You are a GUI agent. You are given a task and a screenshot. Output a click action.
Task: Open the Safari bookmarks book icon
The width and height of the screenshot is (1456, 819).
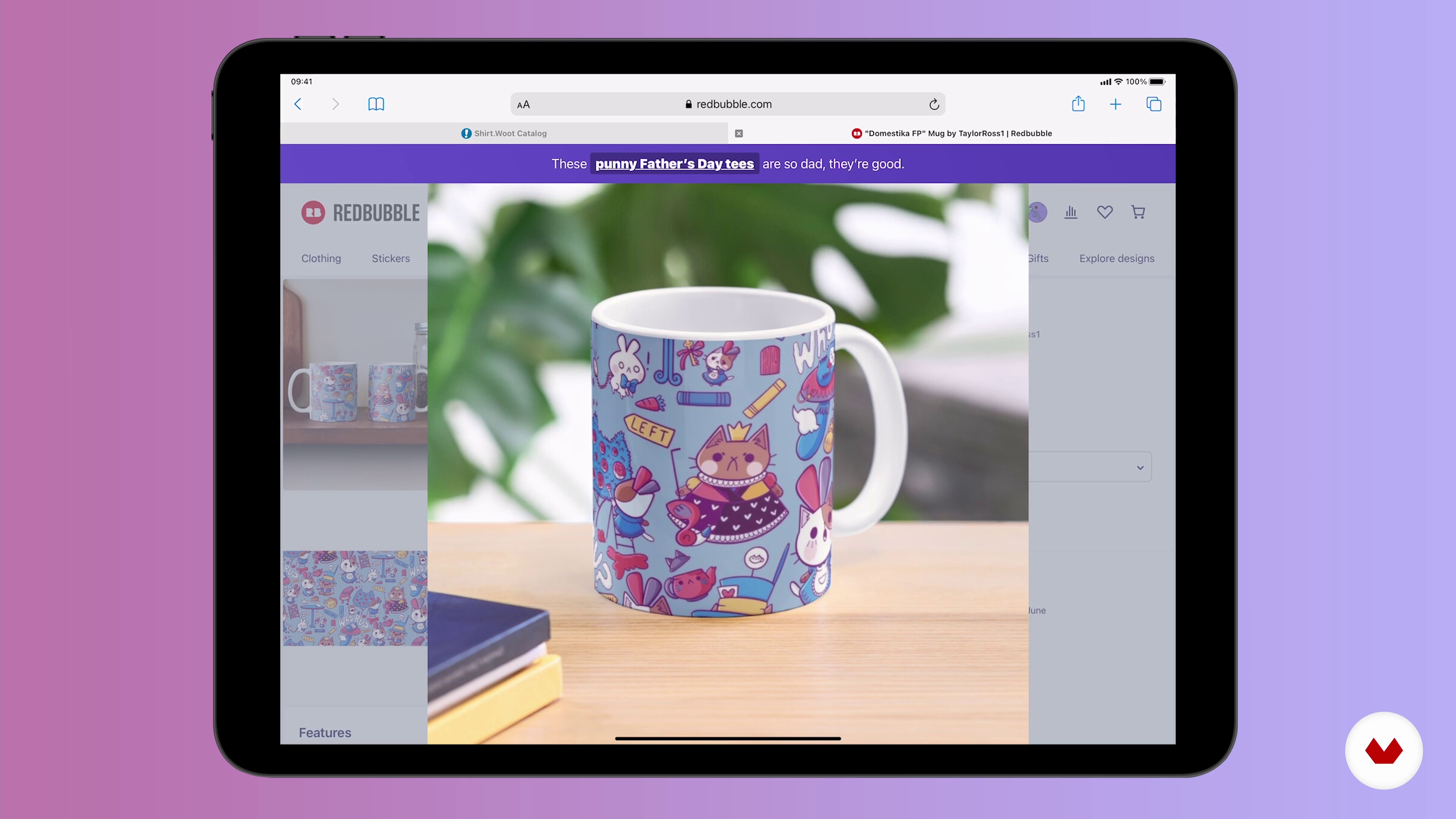coord(376,104)
